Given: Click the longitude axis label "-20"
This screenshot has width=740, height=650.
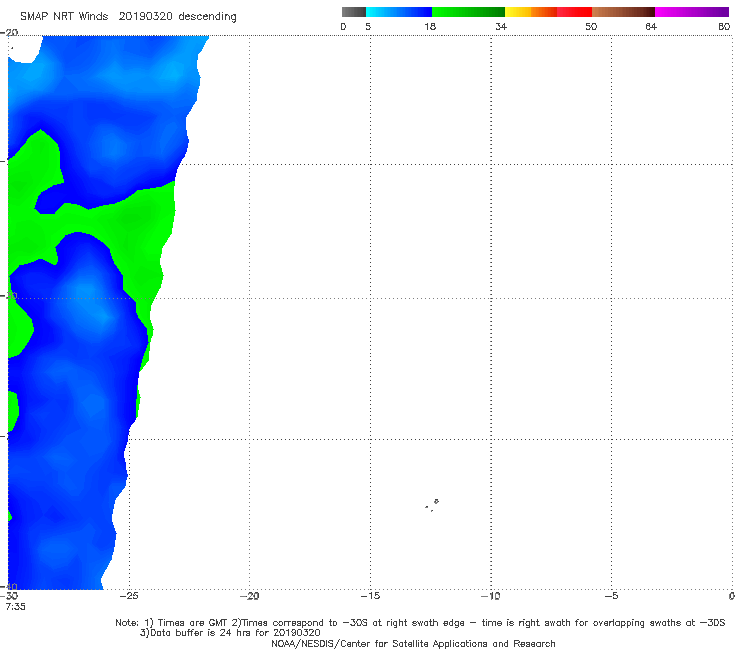Looking at the screenshot, I should click(249, 596).
